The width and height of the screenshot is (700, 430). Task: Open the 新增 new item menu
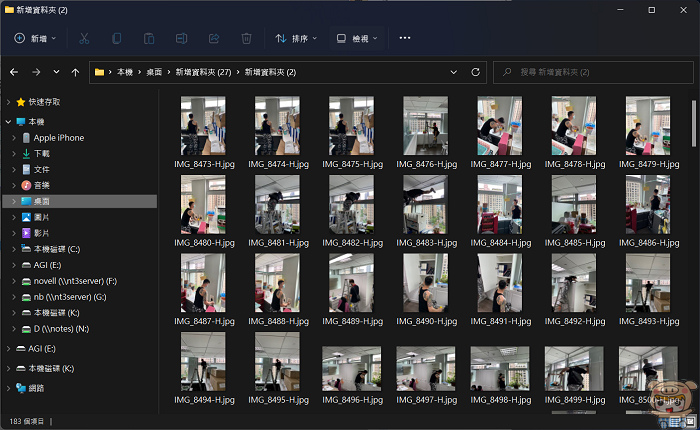(36, 38)
